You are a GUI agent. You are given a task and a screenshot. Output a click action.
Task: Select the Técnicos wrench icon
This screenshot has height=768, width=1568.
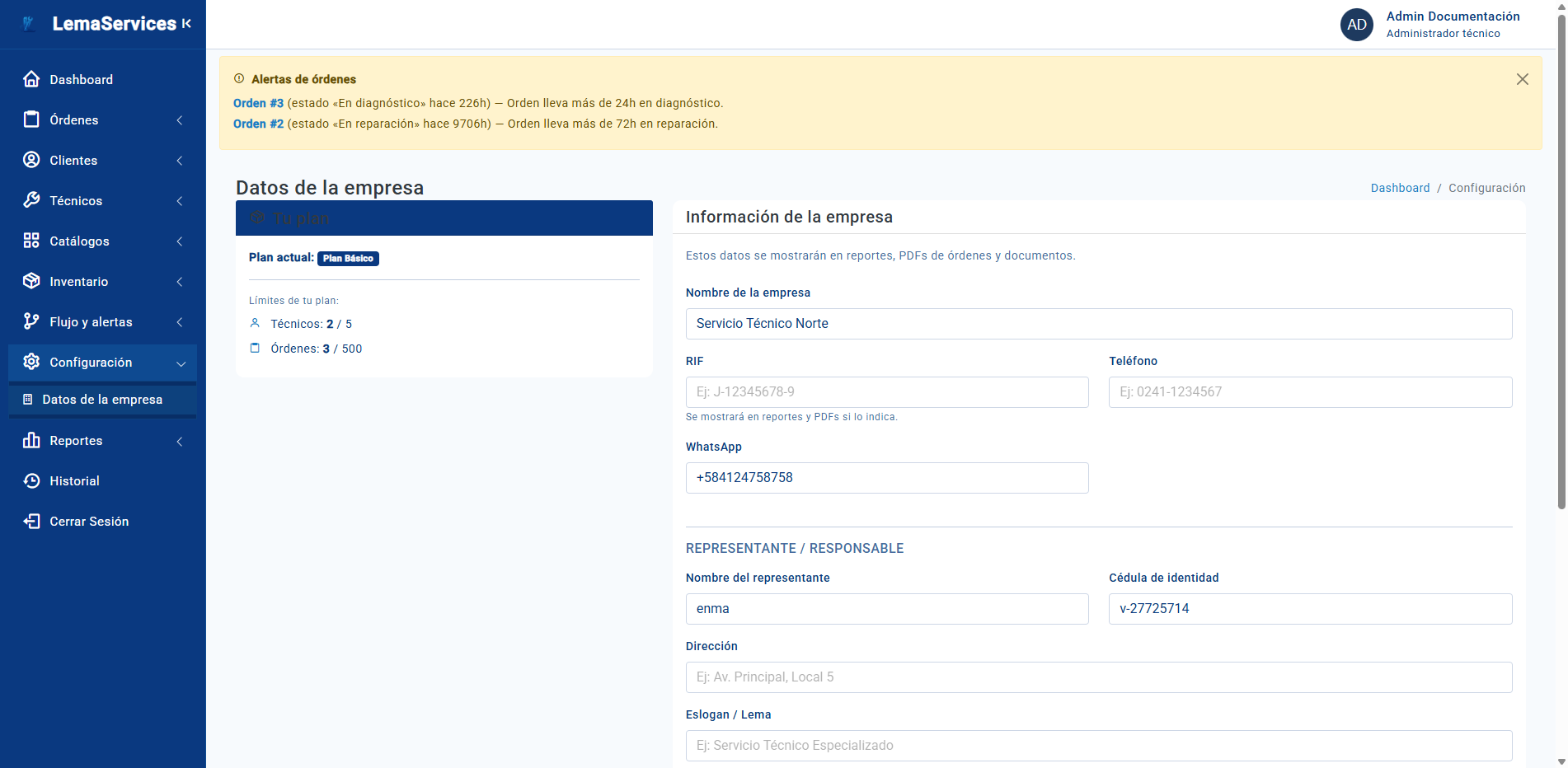(31, 200)
